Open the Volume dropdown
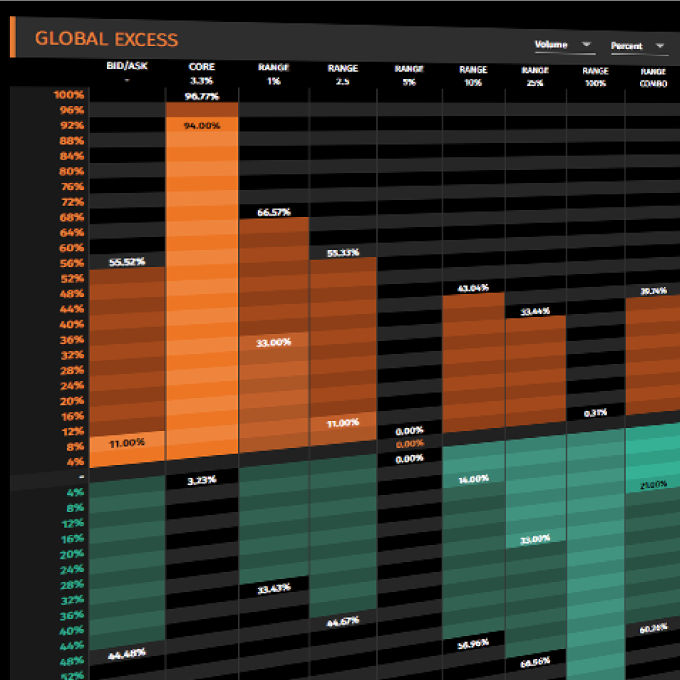The height and width of the screenshot is (680, 680). point(565,45)
